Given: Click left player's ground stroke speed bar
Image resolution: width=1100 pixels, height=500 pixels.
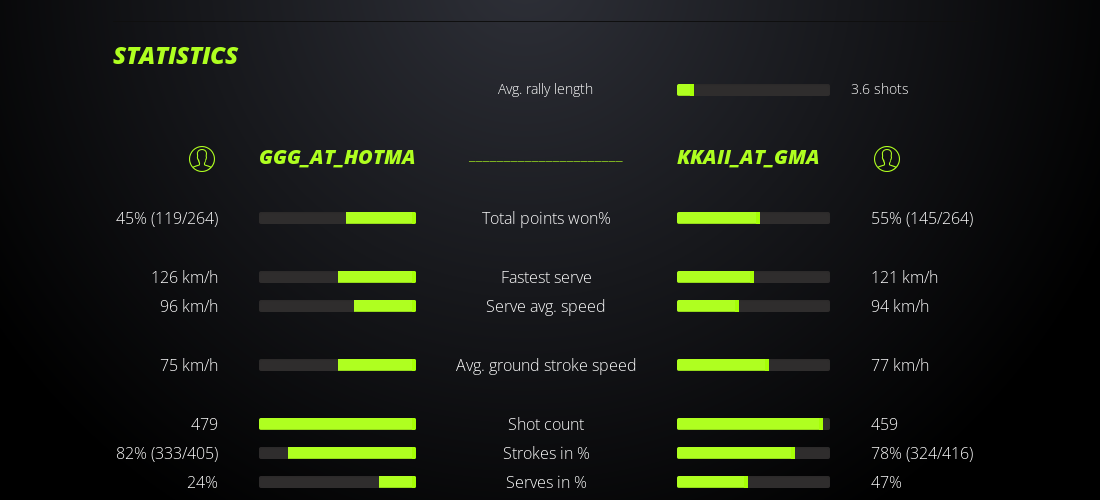Looking at the screenshot, I should pyautogui.click(x=337, y=365).
